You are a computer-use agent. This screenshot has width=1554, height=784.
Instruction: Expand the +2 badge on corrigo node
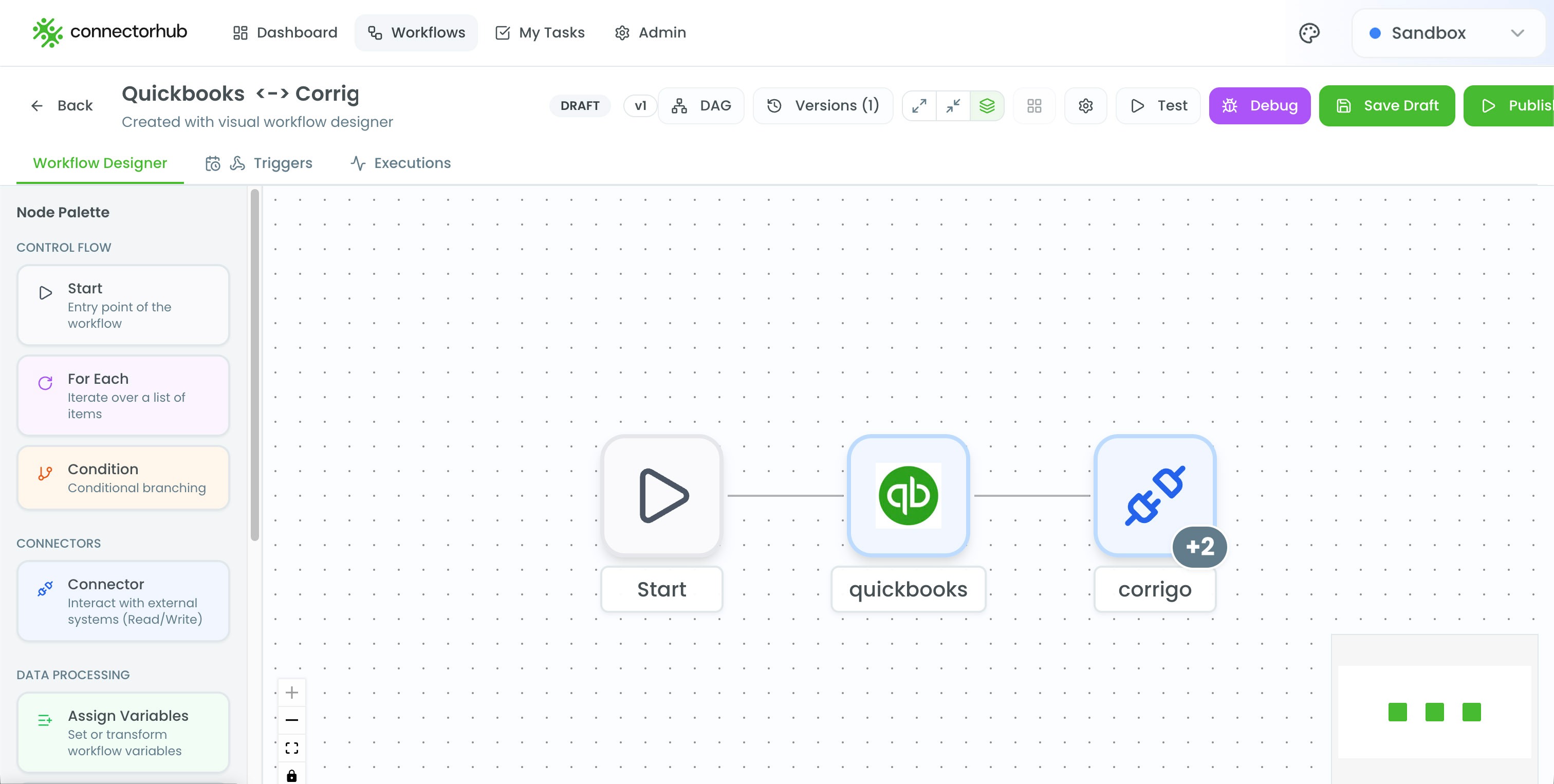[1199, 547]
